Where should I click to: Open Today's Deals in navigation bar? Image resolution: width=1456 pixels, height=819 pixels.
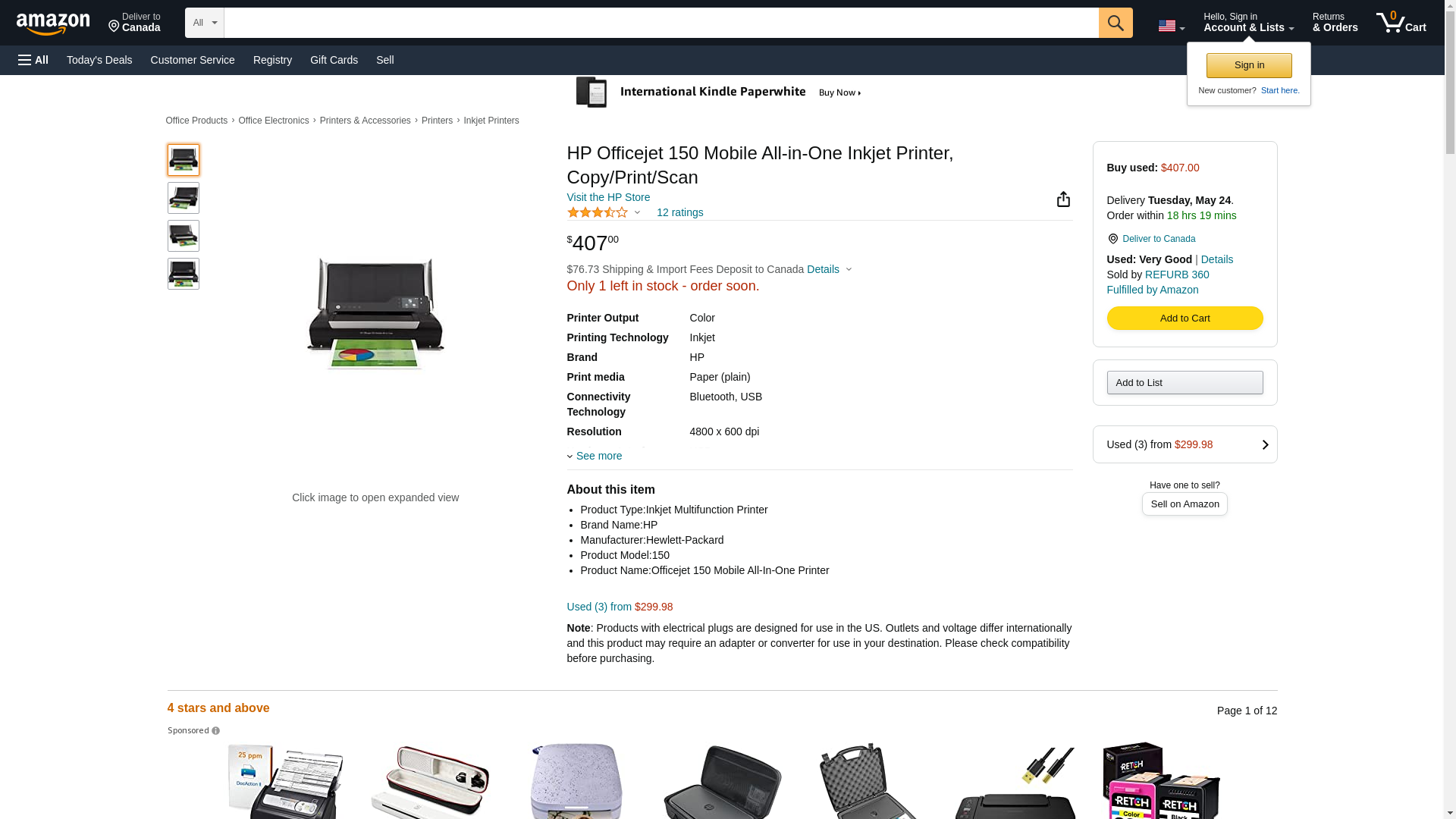99,60
